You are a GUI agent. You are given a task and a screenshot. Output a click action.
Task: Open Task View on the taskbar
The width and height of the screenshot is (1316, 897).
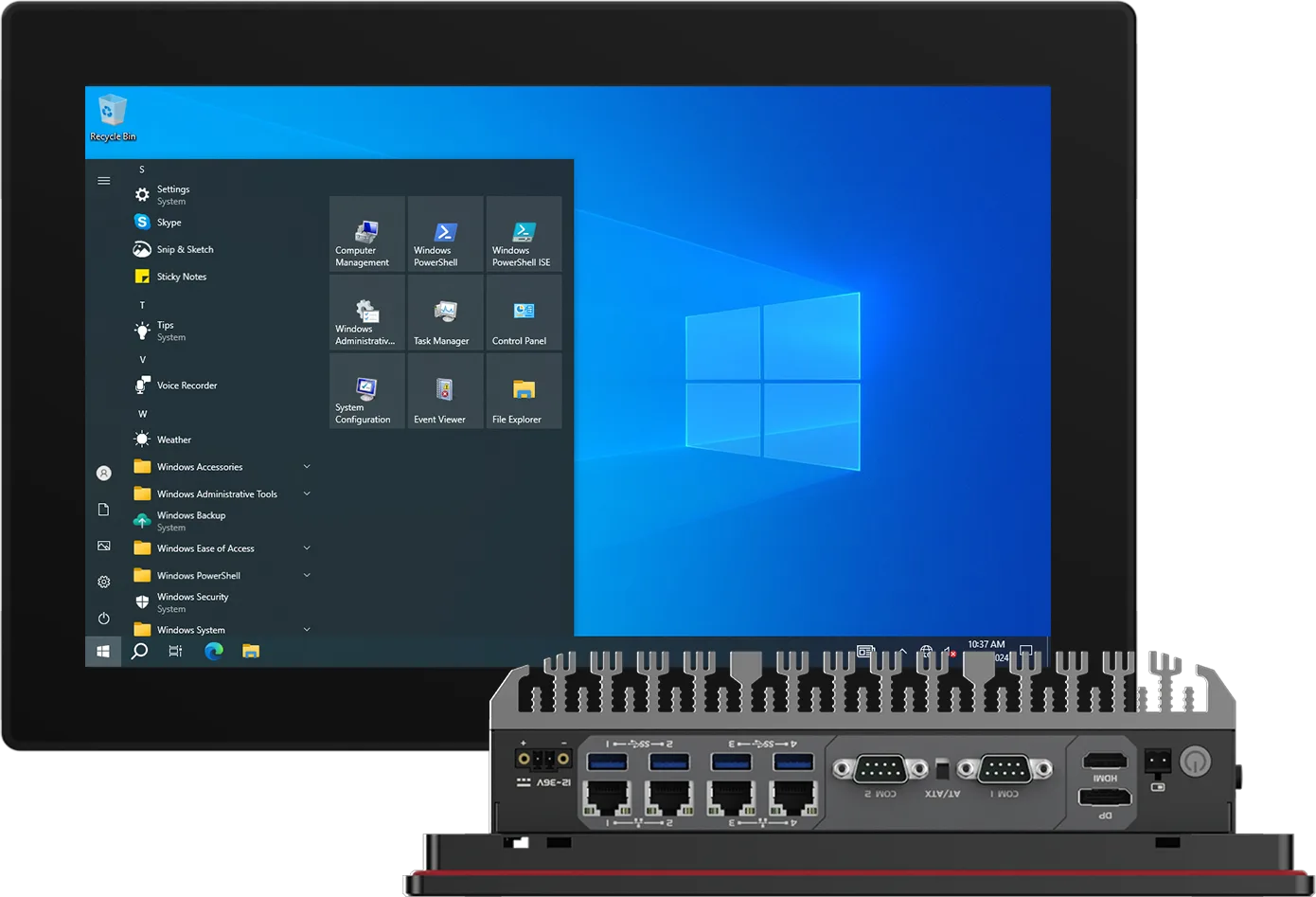coord(175,651)
